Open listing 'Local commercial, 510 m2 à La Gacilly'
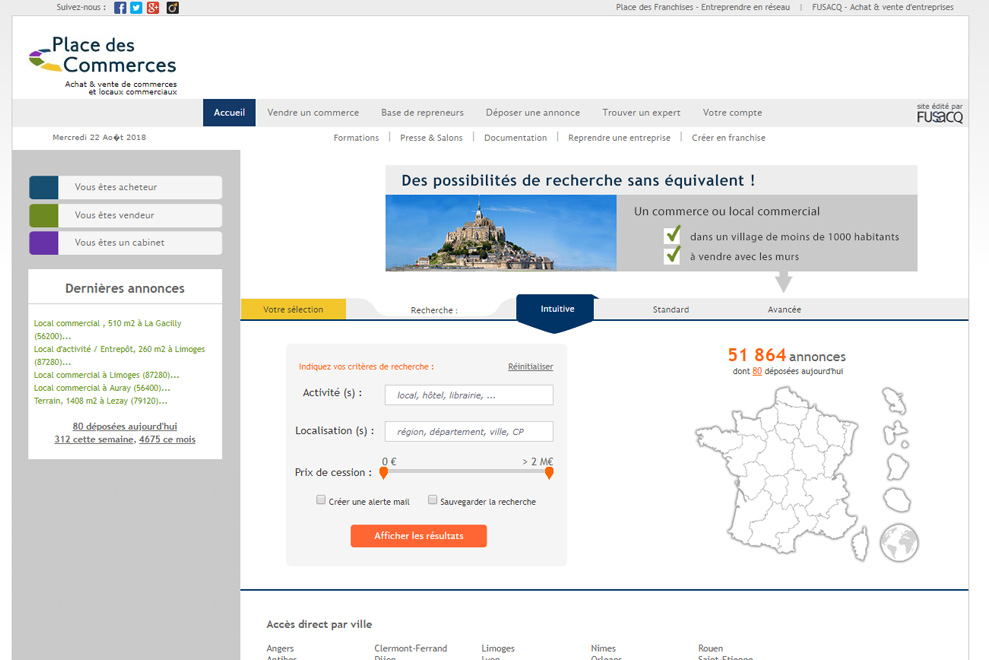989x660 pixels. (x=108, y=329)
